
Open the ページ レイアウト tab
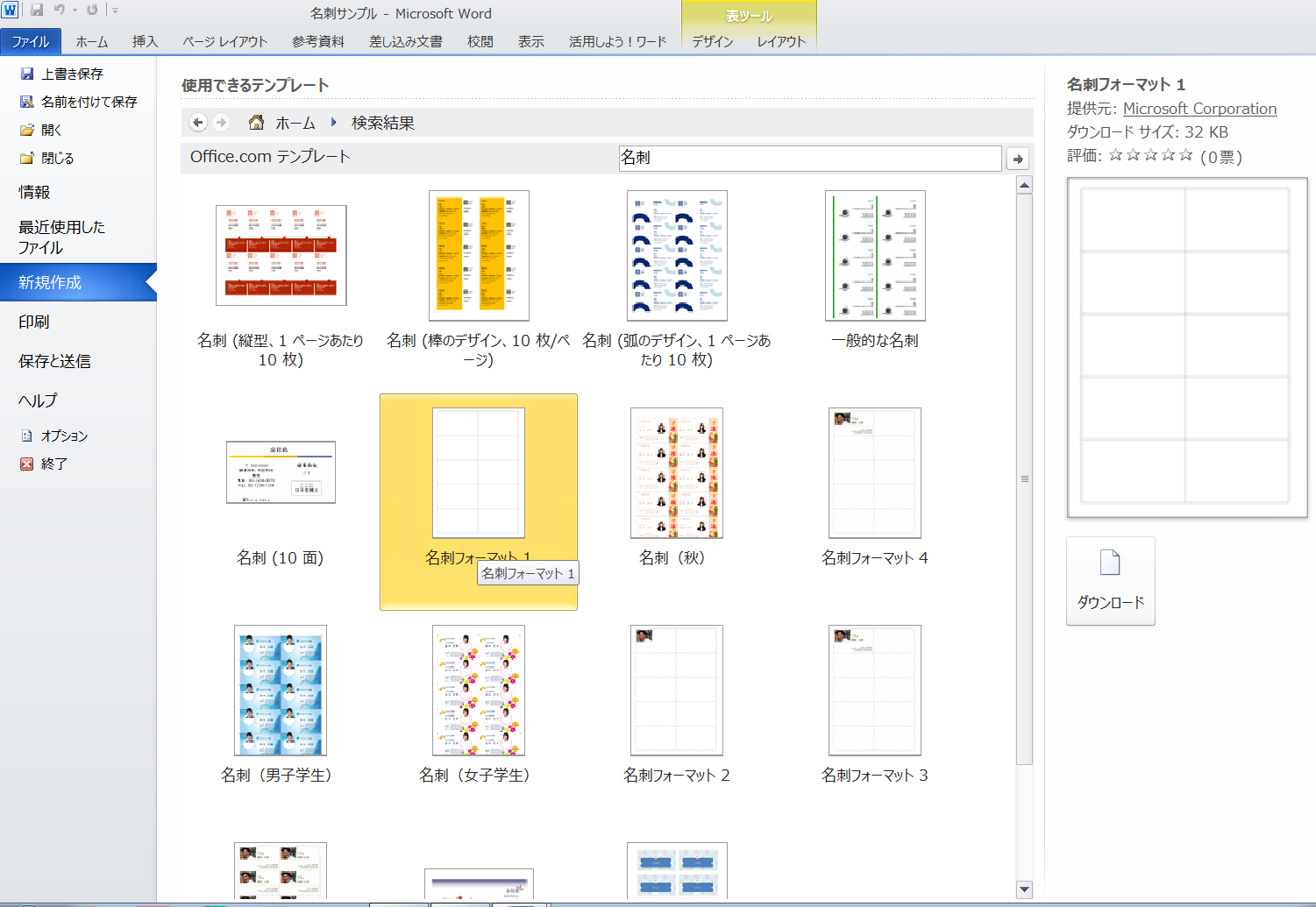tap(225, 41)
